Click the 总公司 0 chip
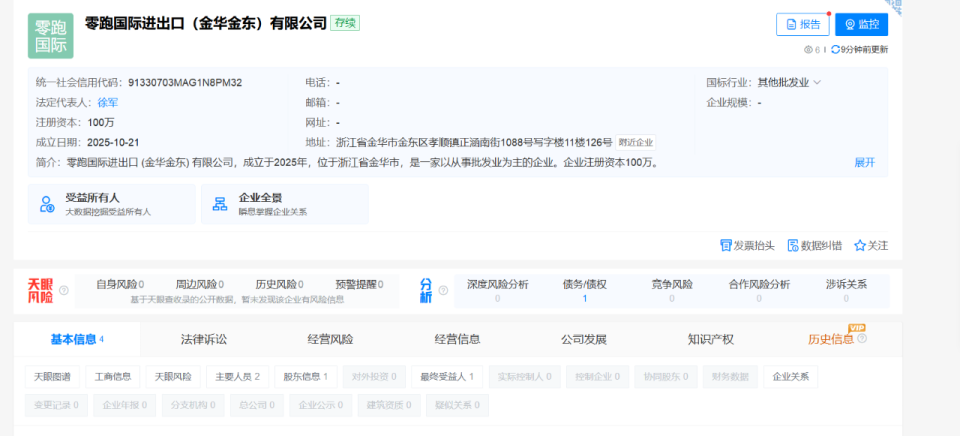 point(257,405)
